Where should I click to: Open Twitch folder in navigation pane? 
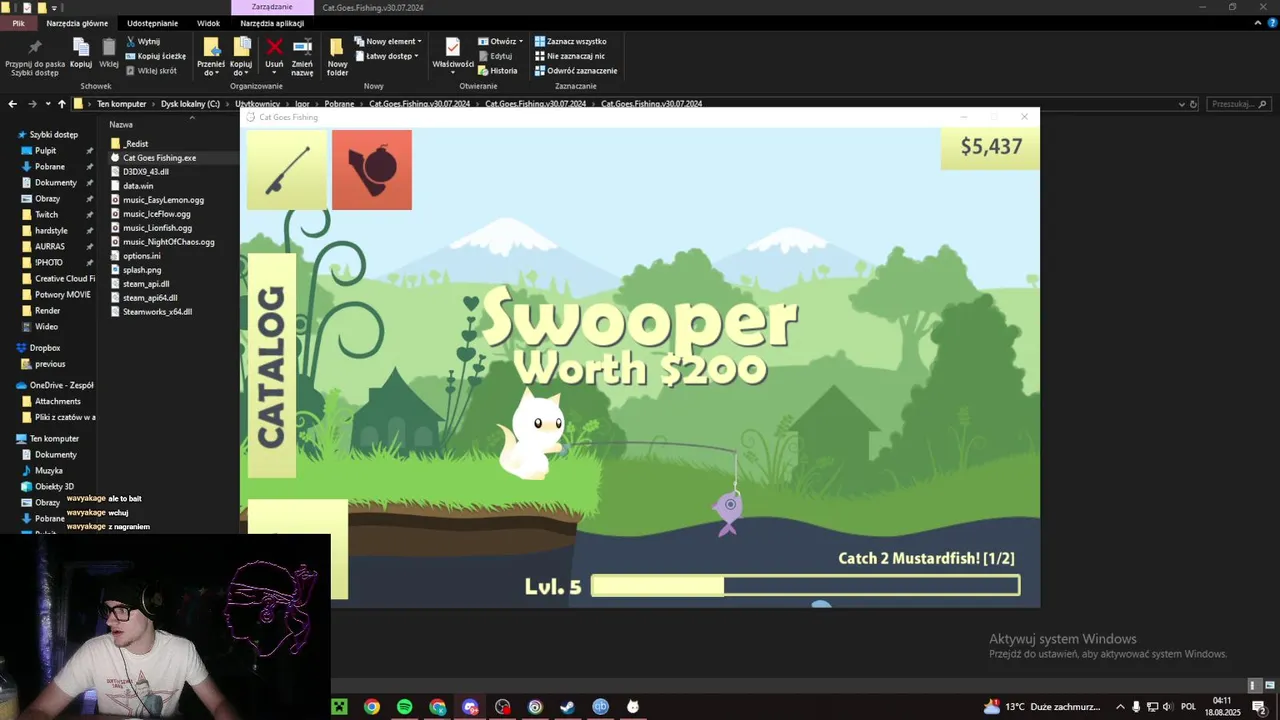click(x=47, y=215)
